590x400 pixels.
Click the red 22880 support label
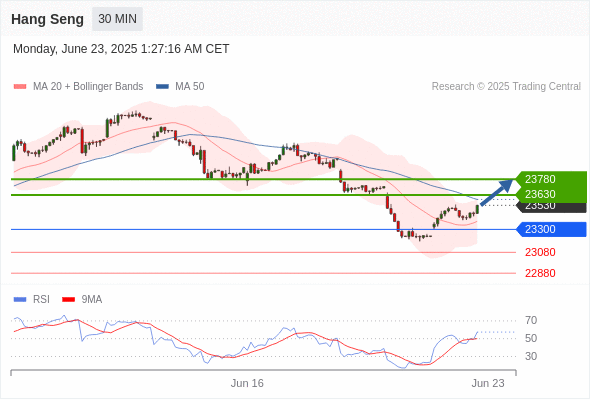point(540,273)
